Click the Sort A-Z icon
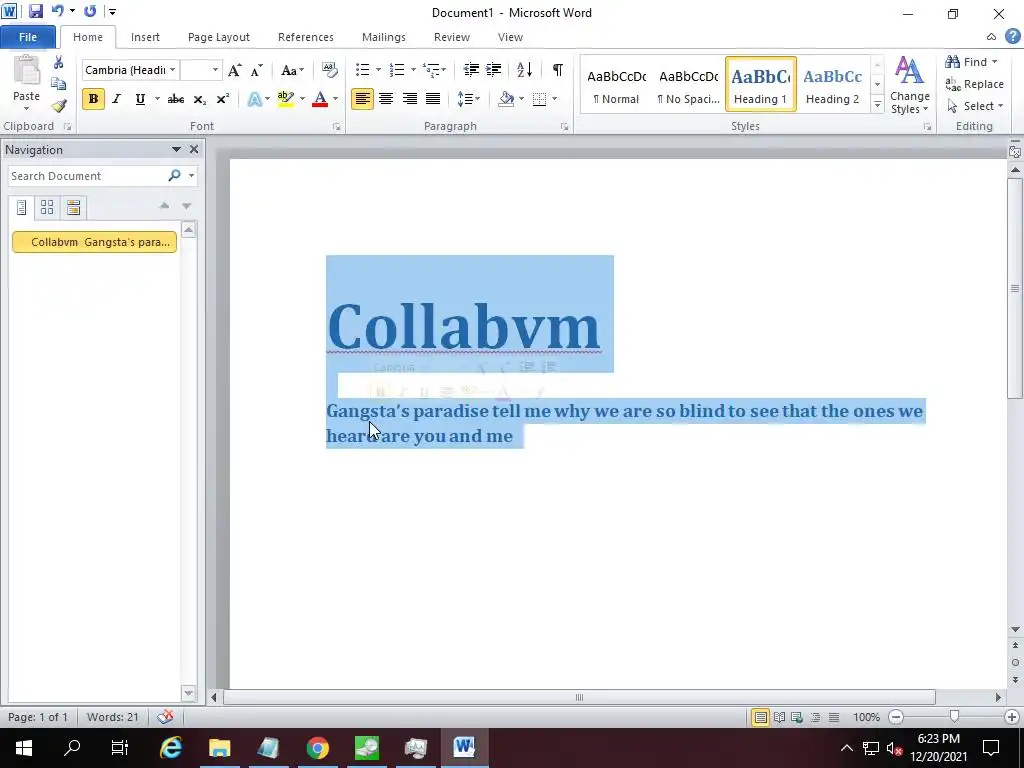Image resolution: width=1024 pixels, height=768 pixels. (524, 70)
